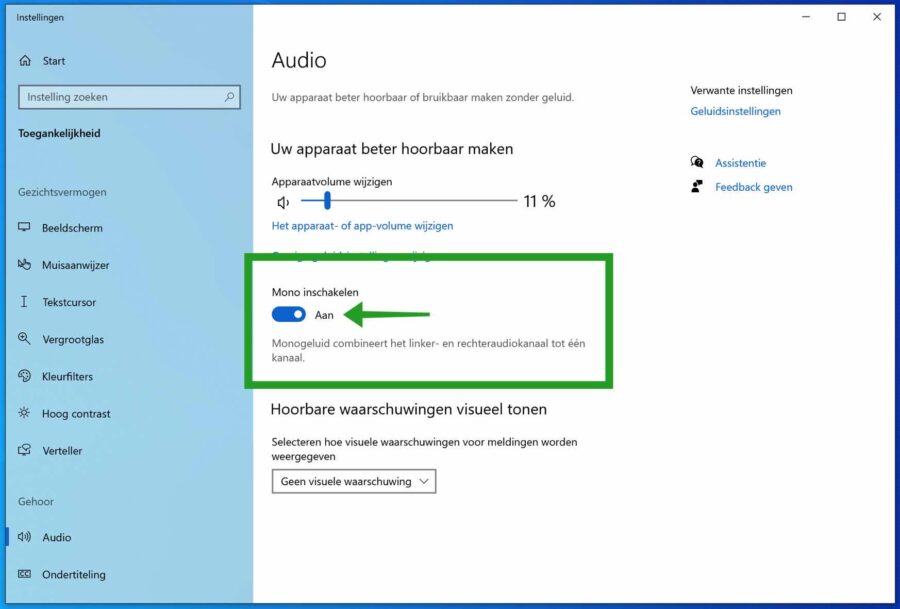
Task: Open Verteller narrator settings icon
Action: click(x=24, y=450)
